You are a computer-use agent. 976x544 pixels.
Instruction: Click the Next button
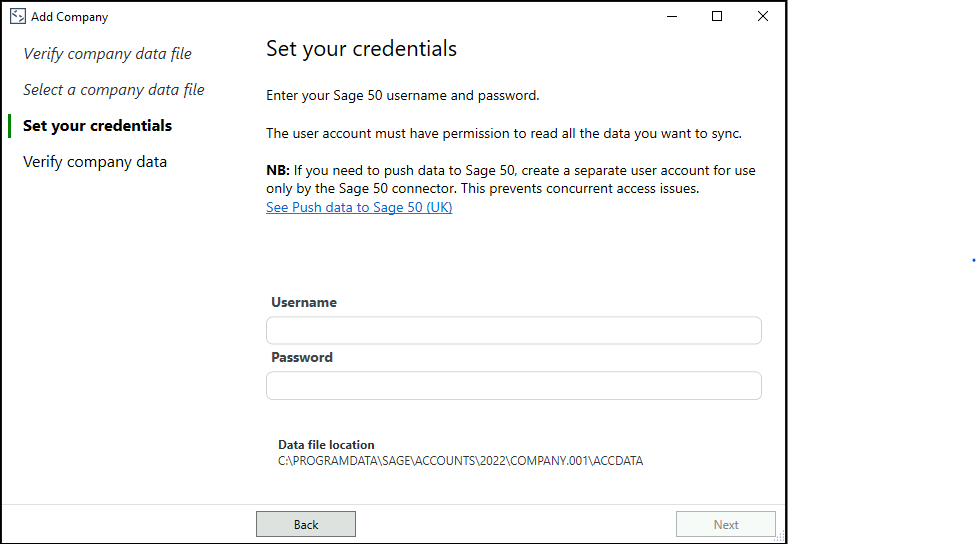tap(725, 524)
